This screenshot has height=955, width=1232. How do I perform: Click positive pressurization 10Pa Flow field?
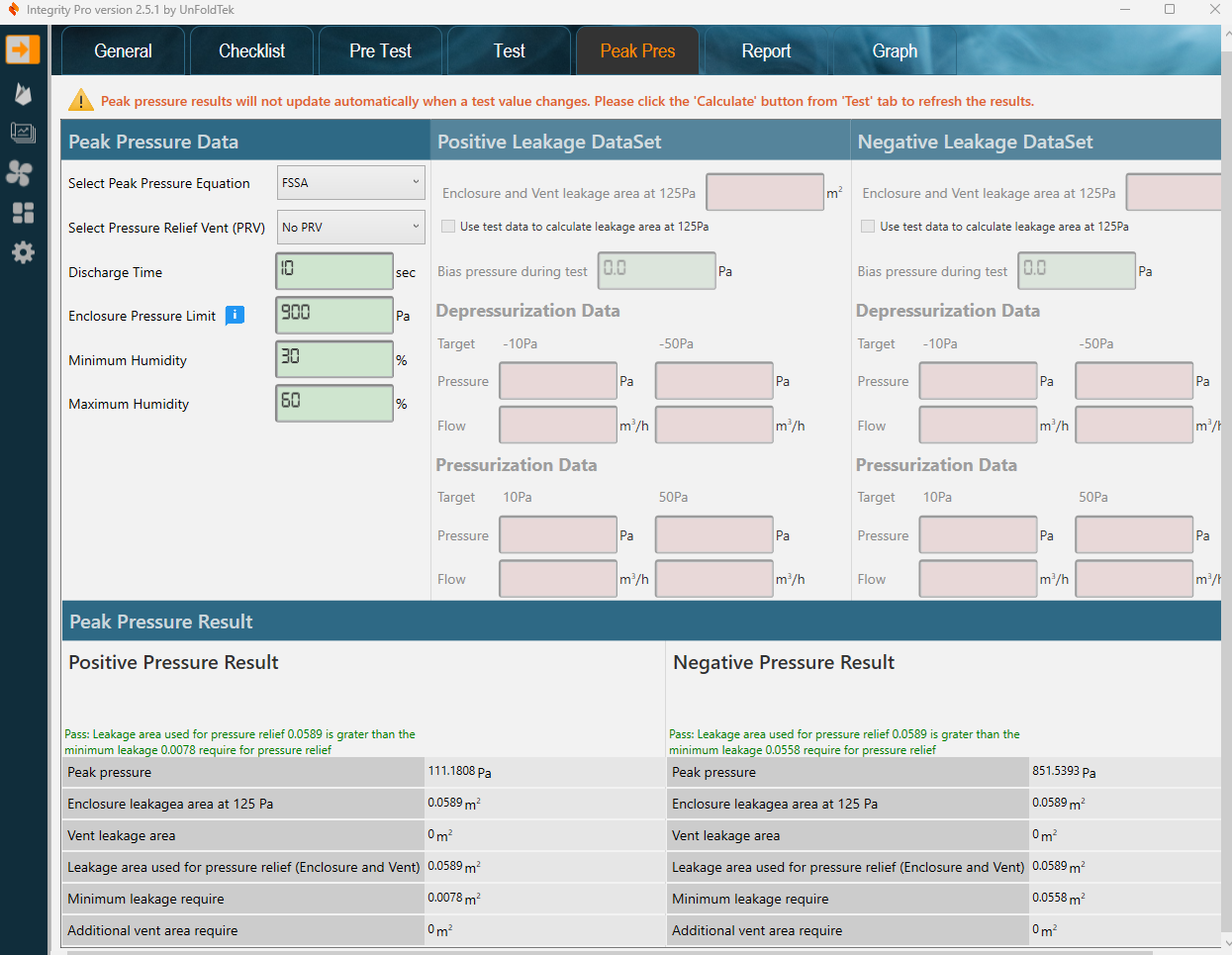point(558,579)
